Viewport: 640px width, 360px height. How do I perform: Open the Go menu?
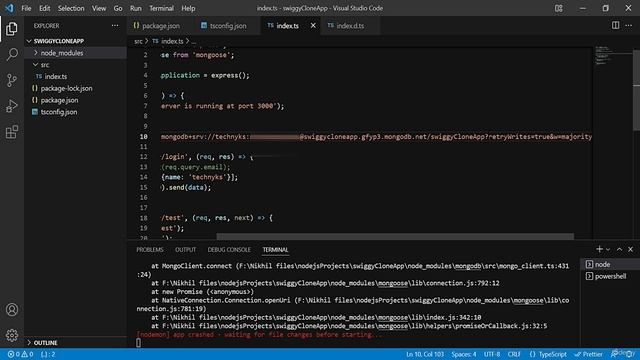tap(118, 8)
